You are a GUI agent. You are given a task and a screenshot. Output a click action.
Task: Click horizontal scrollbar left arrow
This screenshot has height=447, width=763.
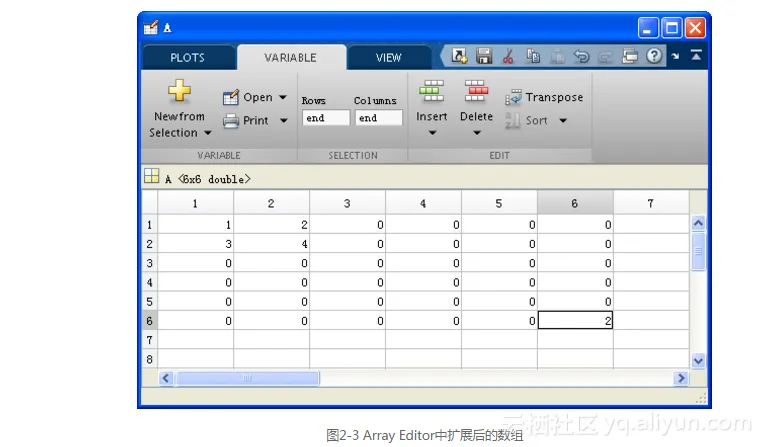(166, 378)
